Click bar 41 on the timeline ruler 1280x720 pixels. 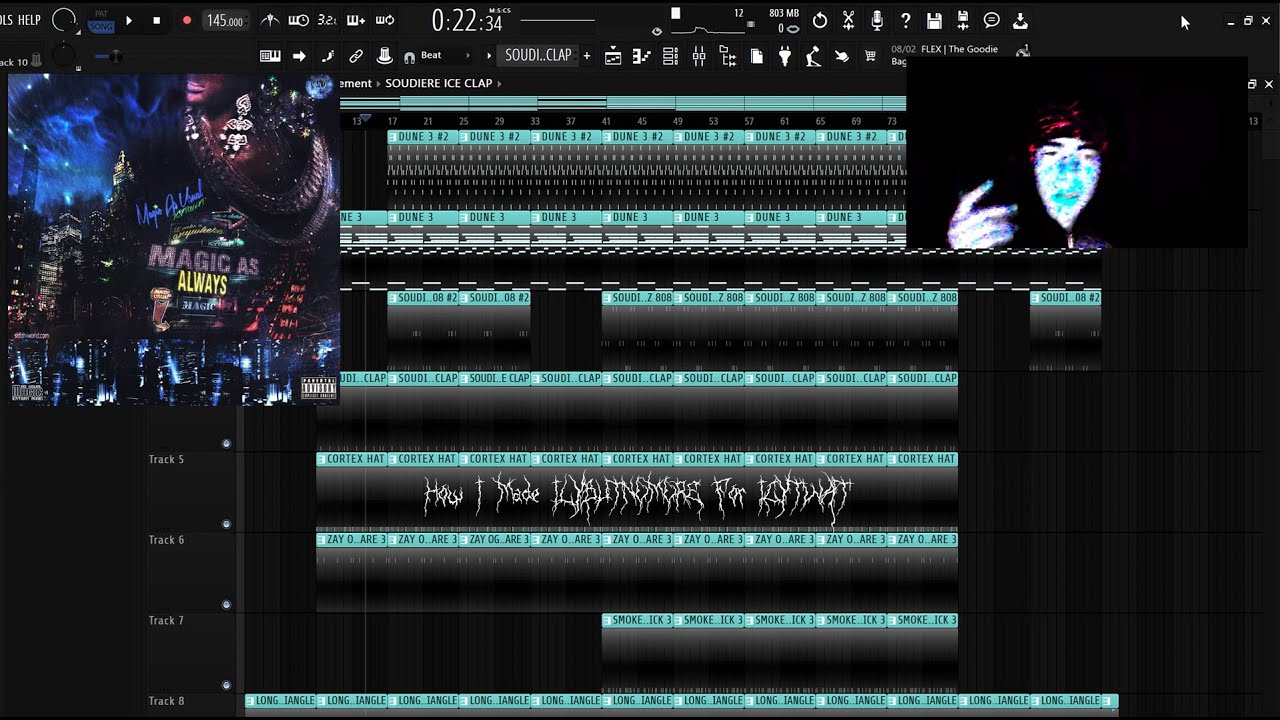[606, 121]
